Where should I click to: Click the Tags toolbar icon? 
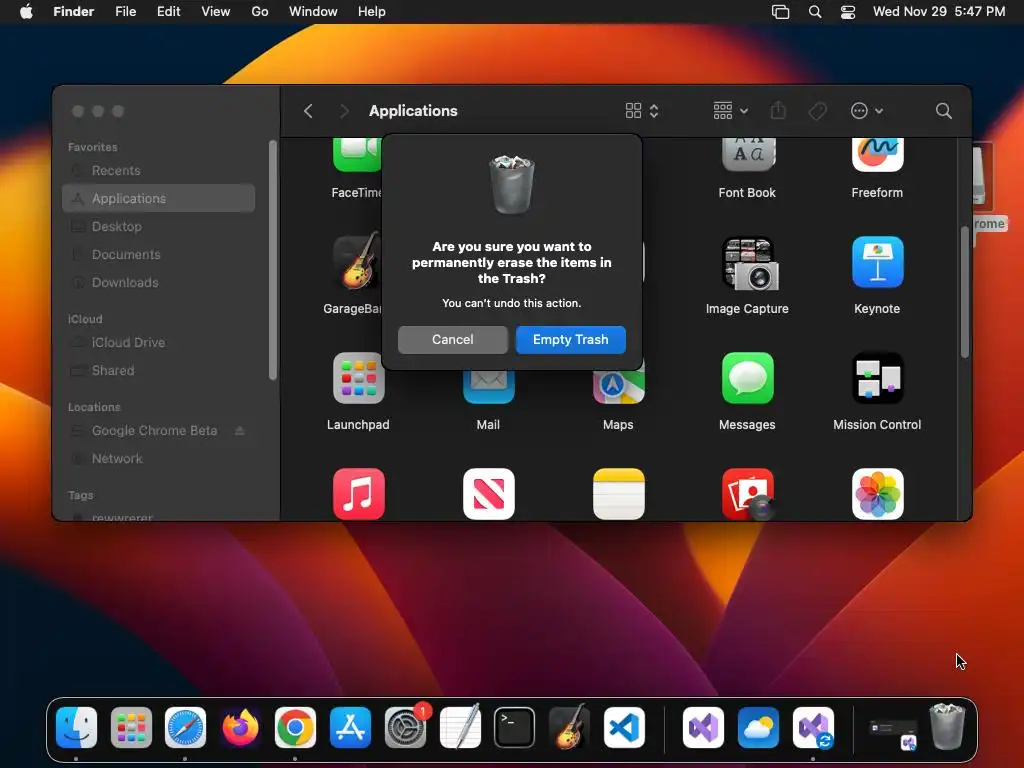[x=818, y=111]
